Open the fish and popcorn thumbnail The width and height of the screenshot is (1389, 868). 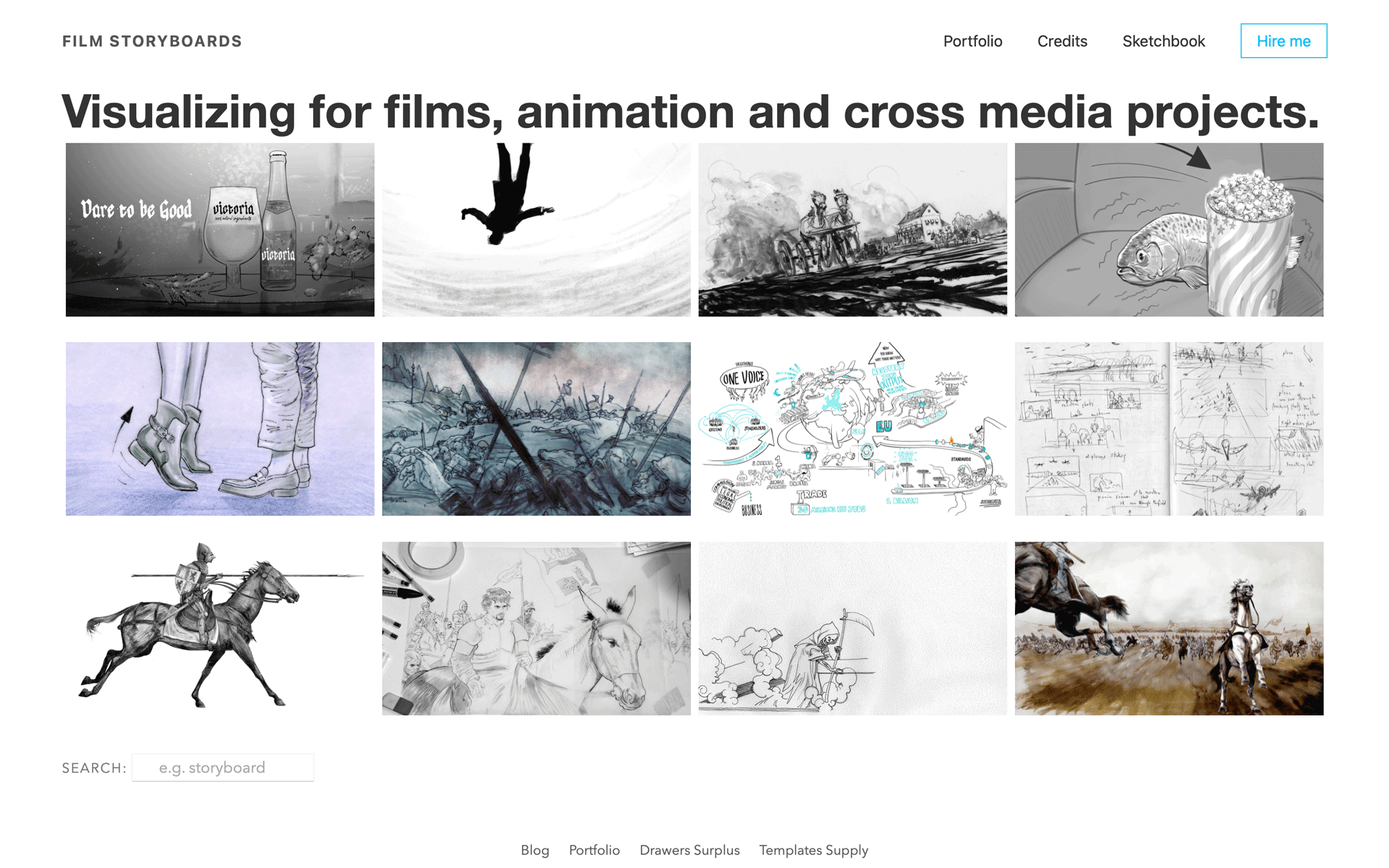click(x=1168, y=229)
